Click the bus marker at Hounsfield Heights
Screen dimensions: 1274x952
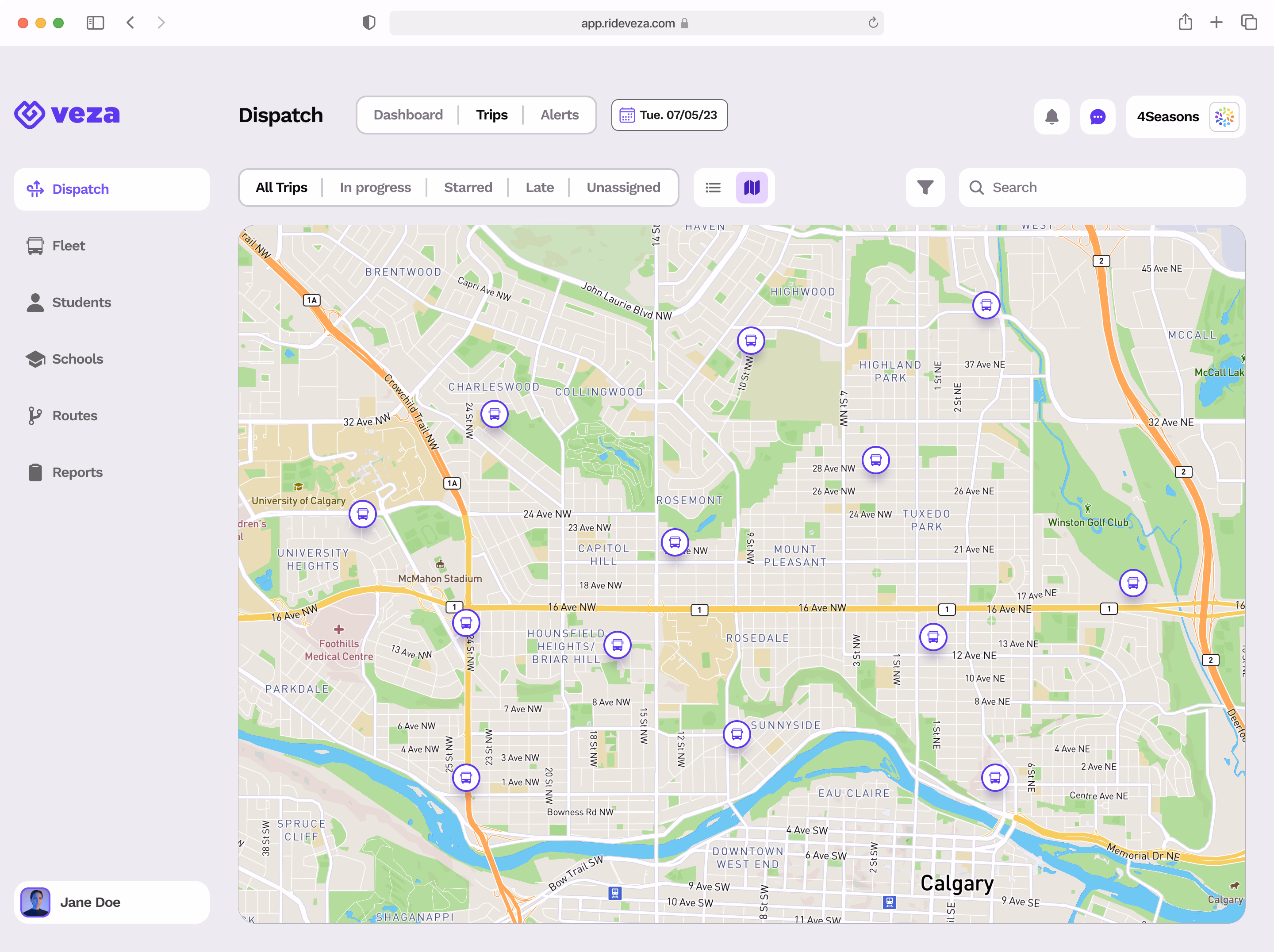click(x=618, y=645)
